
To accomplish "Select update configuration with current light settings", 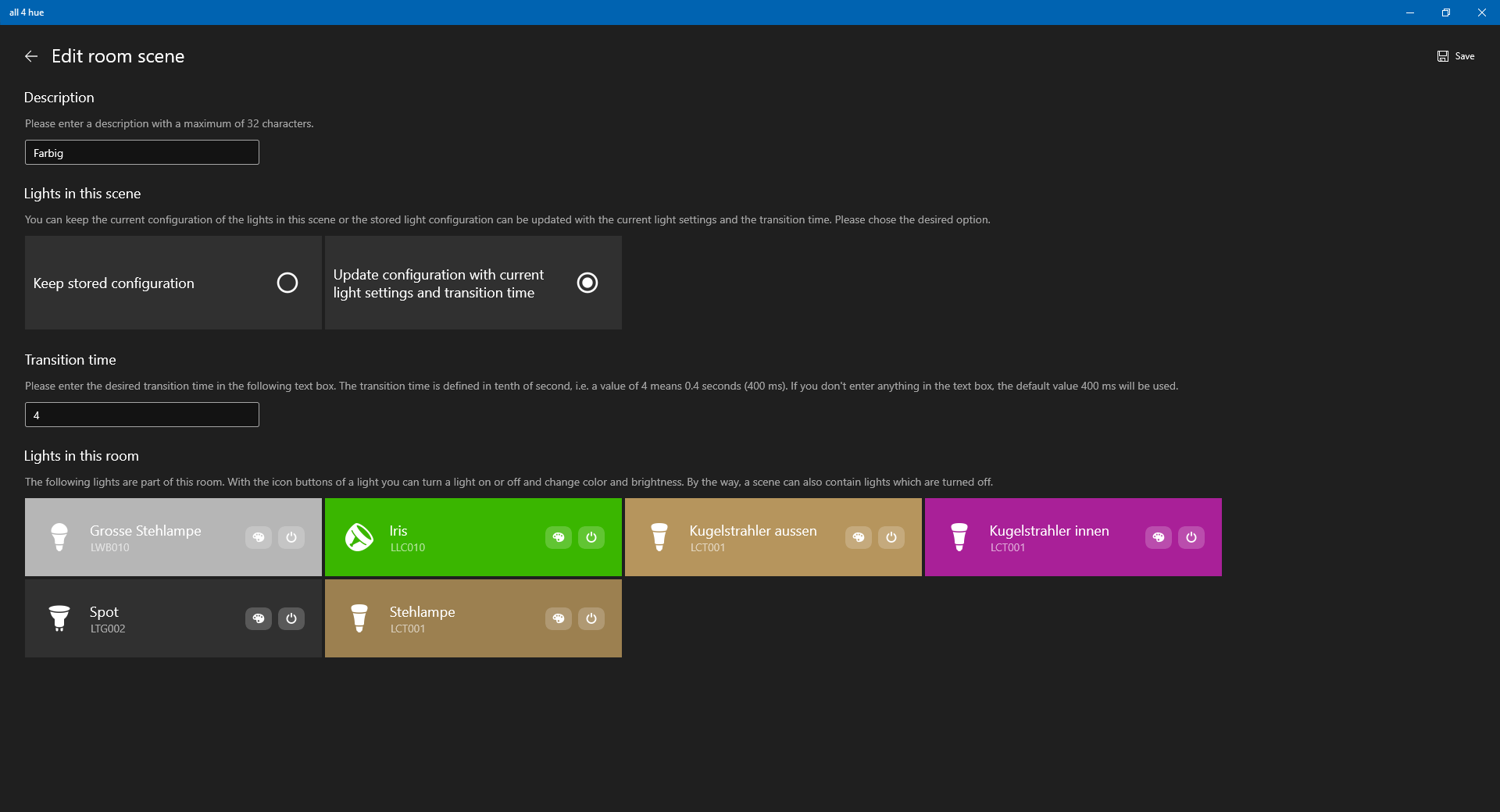I will [x=587, y=283].
